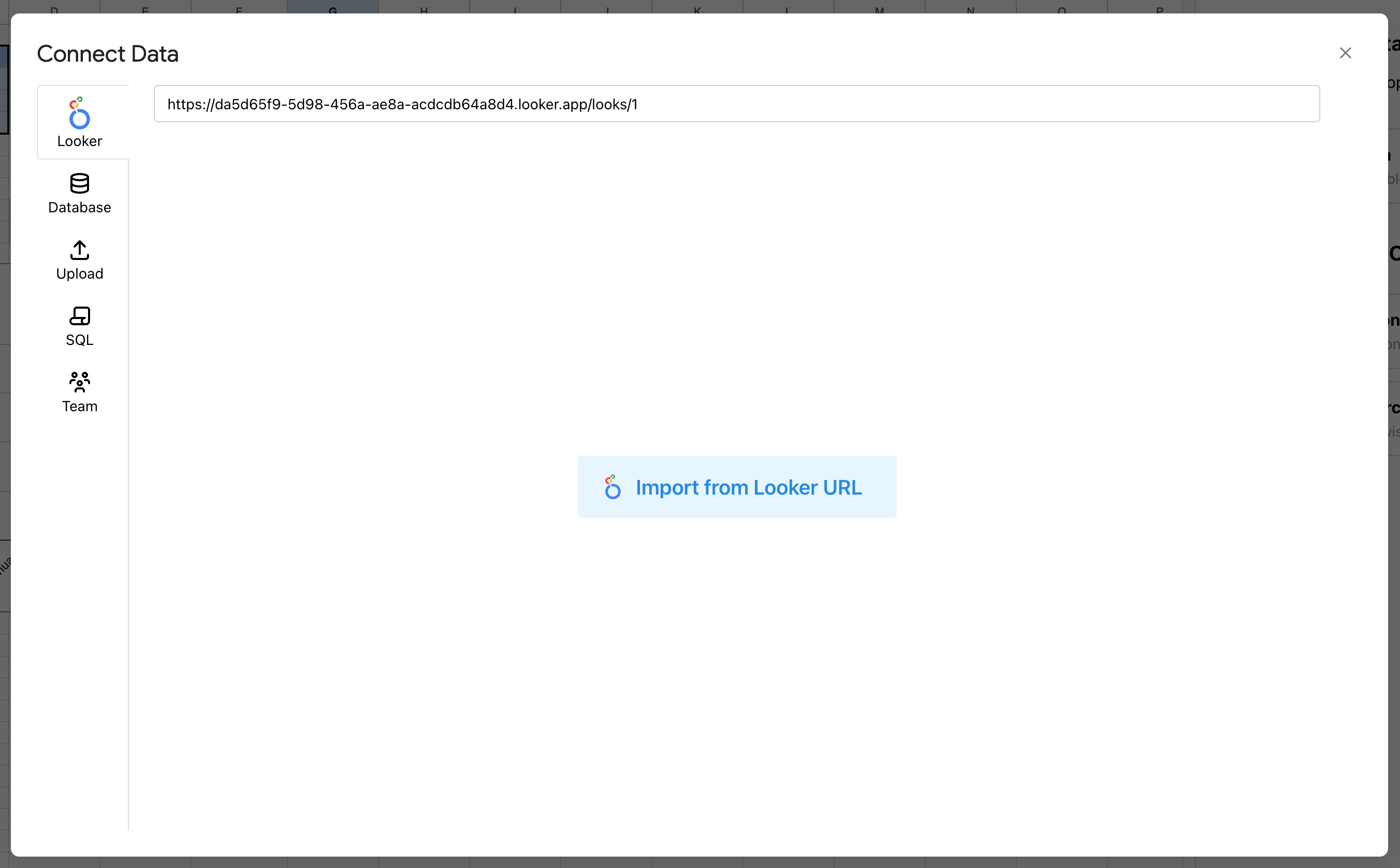
Task: Open the SQL tab label
Action: [79, 340]
